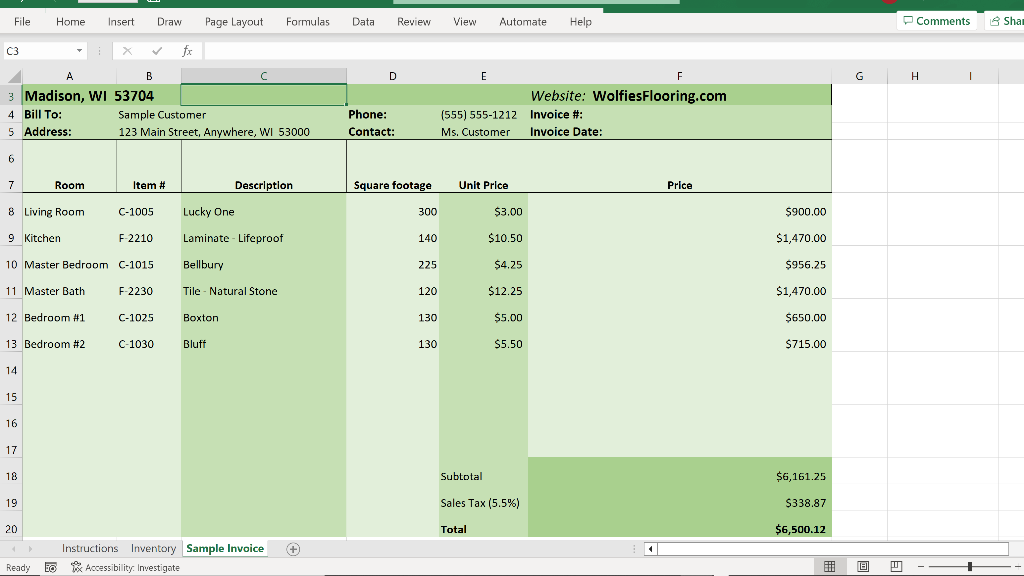
Task: Select column A header
Action: (69, 76)
